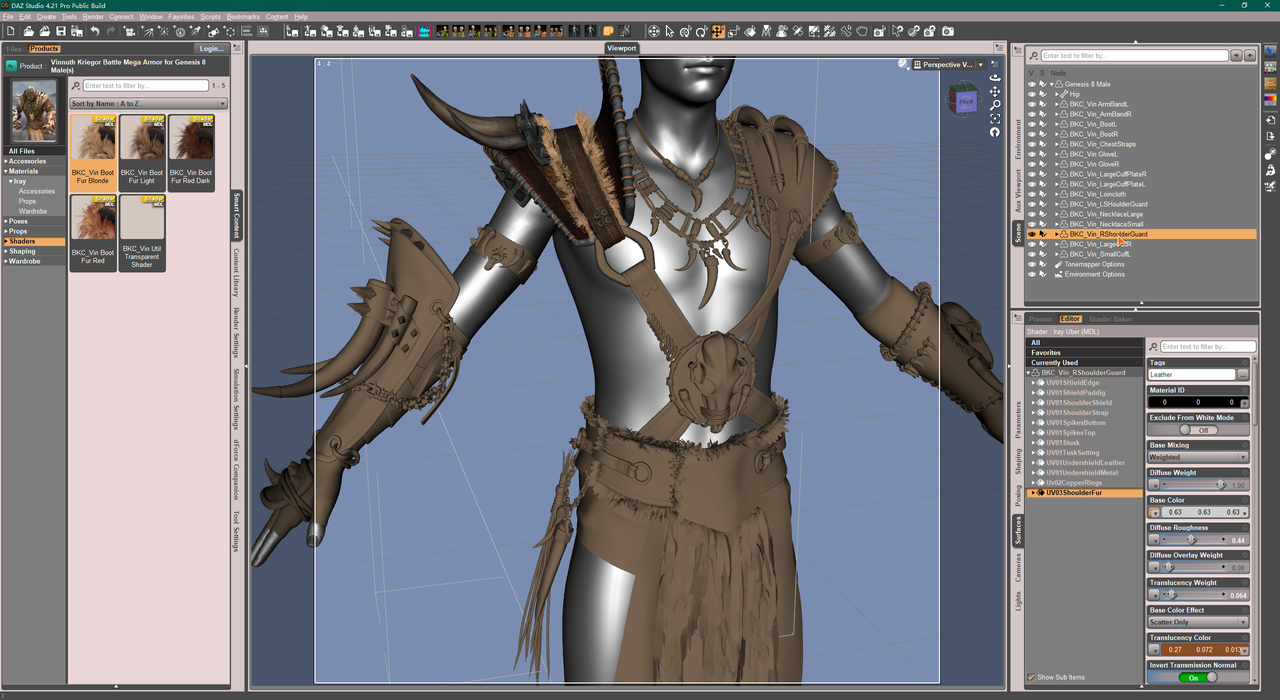Click the viewport frame selection icon

click(x=995, y=119)
